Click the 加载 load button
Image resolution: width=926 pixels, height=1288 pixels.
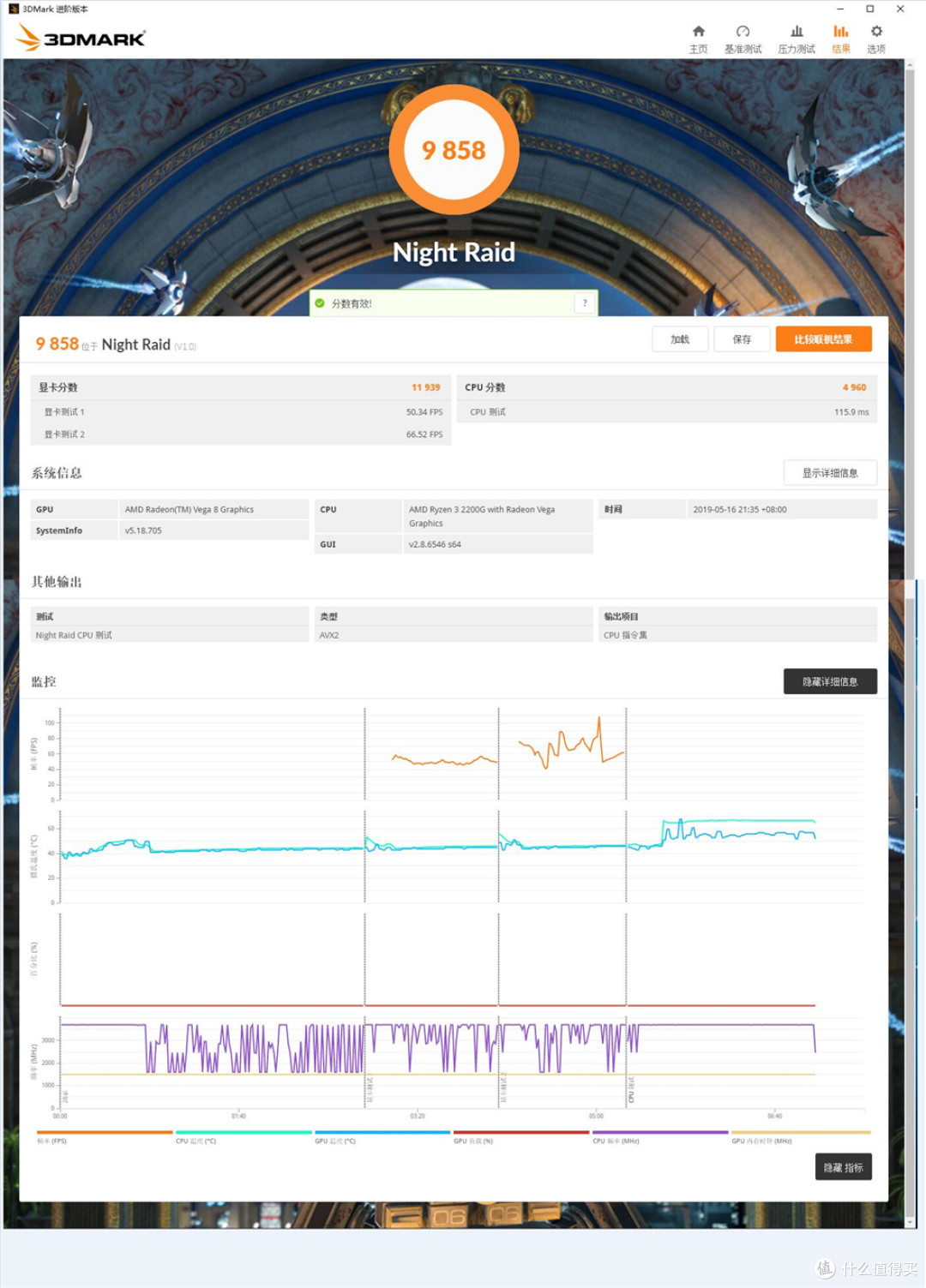pos(680,339)
